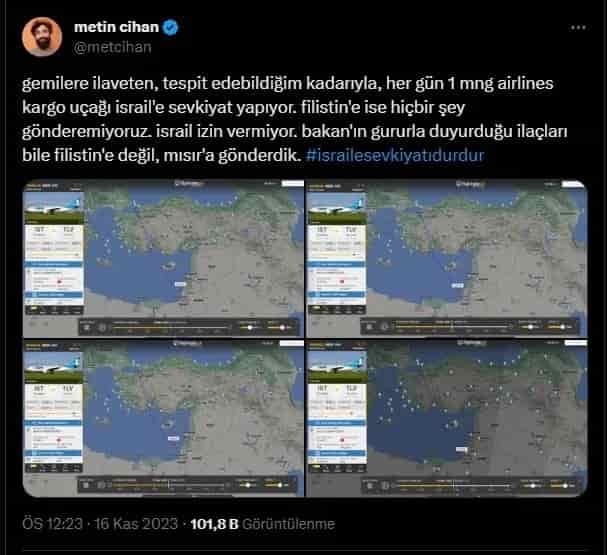Click the ÖS 12:23 timestamp
Image resolution: width=607 pixels, height=555 pixels.
52,524
